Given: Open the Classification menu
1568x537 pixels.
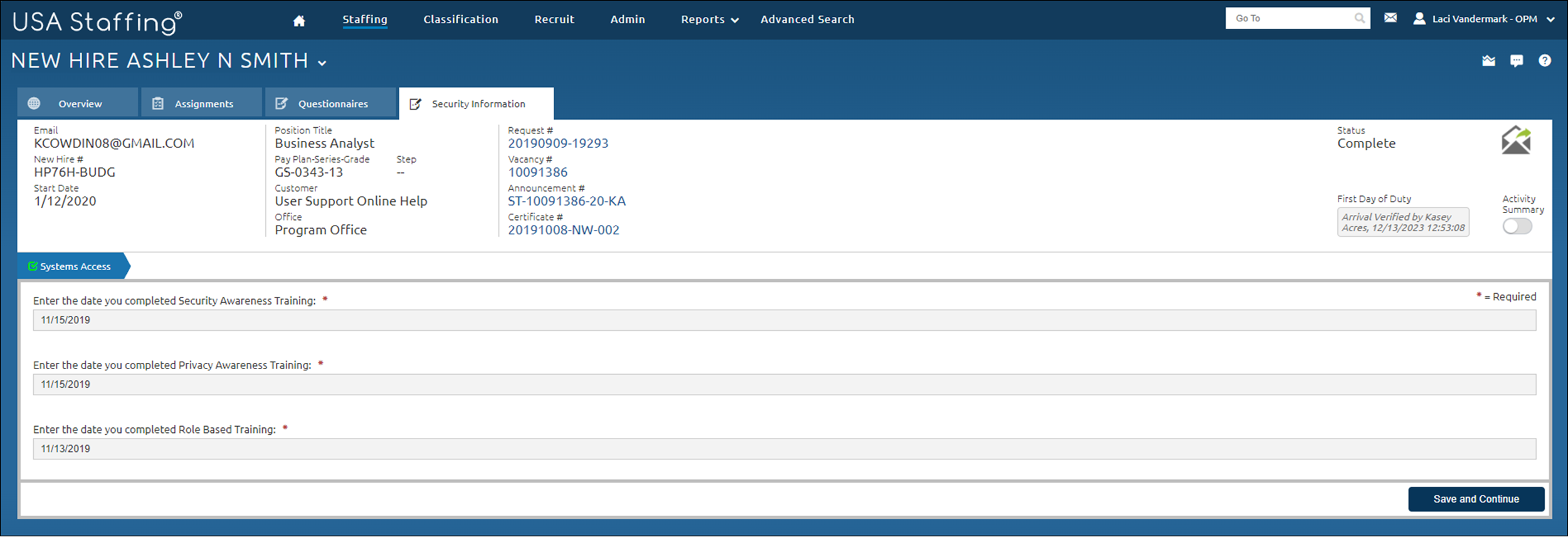Looking at the screenshot, I should 461,19.
